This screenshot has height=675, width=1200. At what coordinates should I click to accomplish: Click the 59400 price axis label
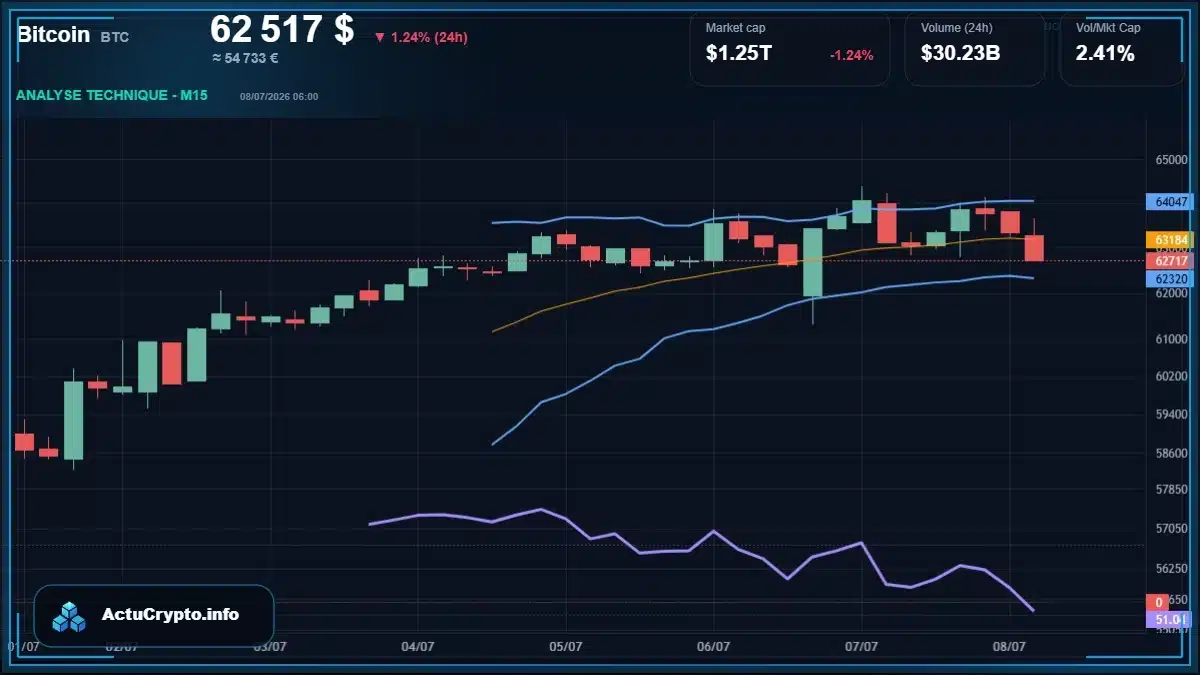[1171, 413]
